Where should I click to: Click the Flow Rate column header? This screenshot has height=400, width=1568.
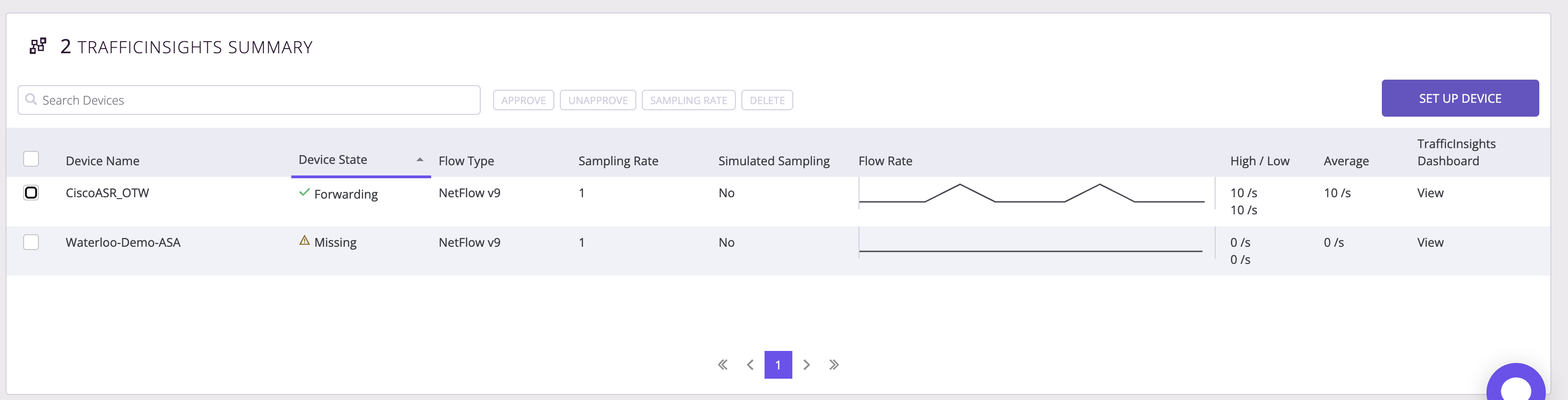pyautogui.click(x=885, y=161)
